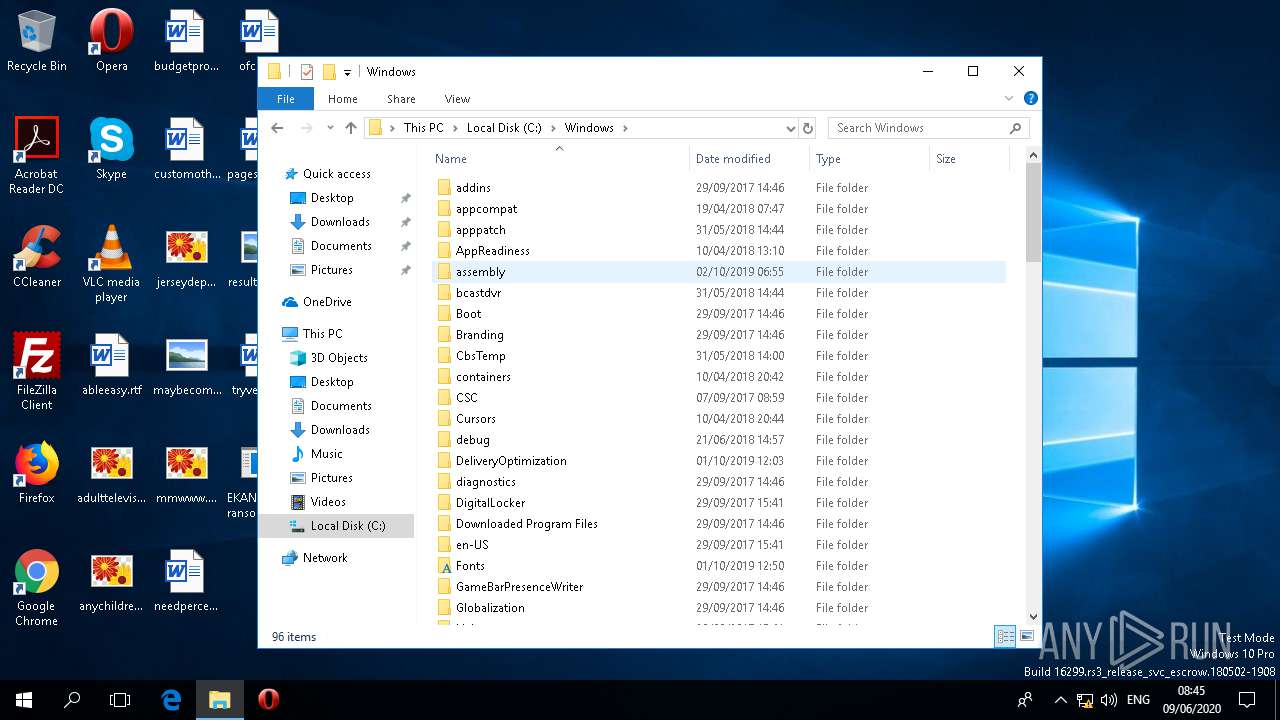Viewport: 1280px width, 720px height.
Task: Go up one level with the Up arrow
Action: tap(351, 128)
